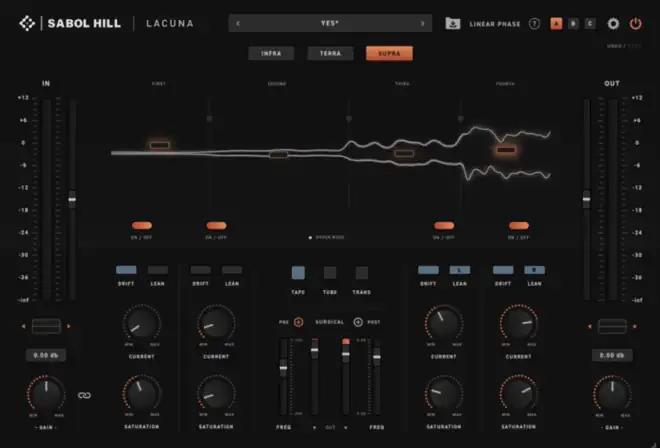Go to next preset with right arrow
Viewport: 660px width, 448px height.
423,24
